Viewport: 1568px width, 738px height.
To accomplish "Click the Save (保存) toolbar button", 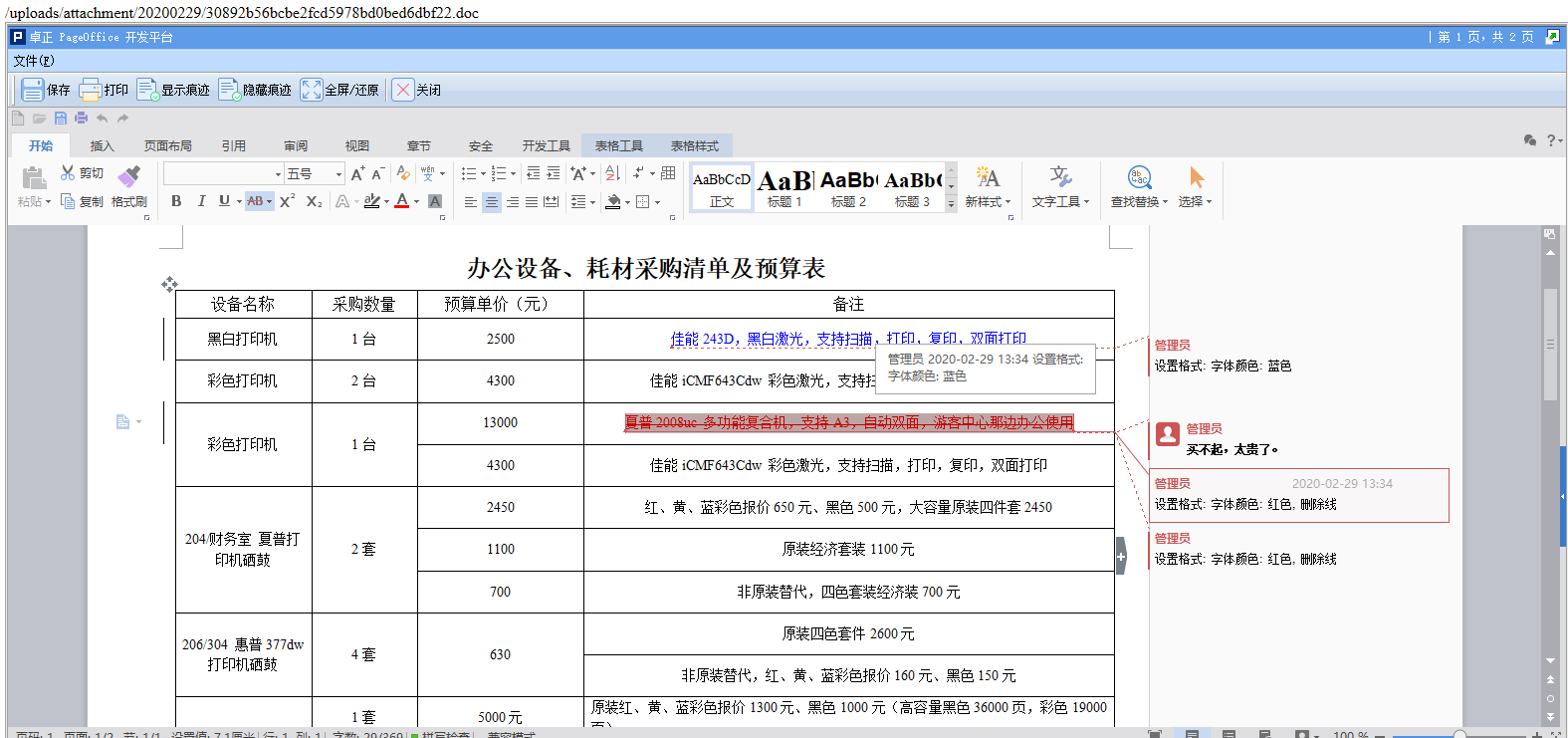I will click(46, 90).
